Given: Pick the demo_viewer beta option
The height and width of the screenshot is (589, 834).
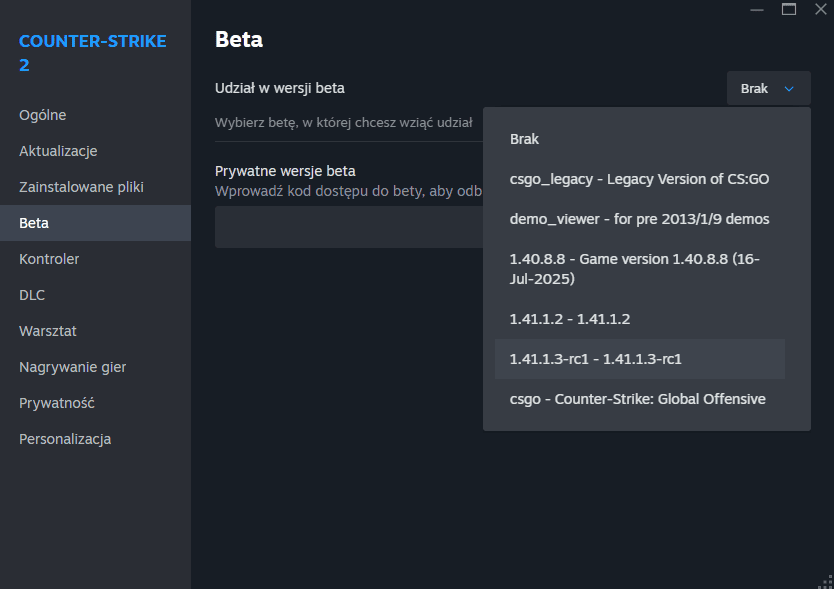Looking at the screenshot, I should click(x=639, y=219).
